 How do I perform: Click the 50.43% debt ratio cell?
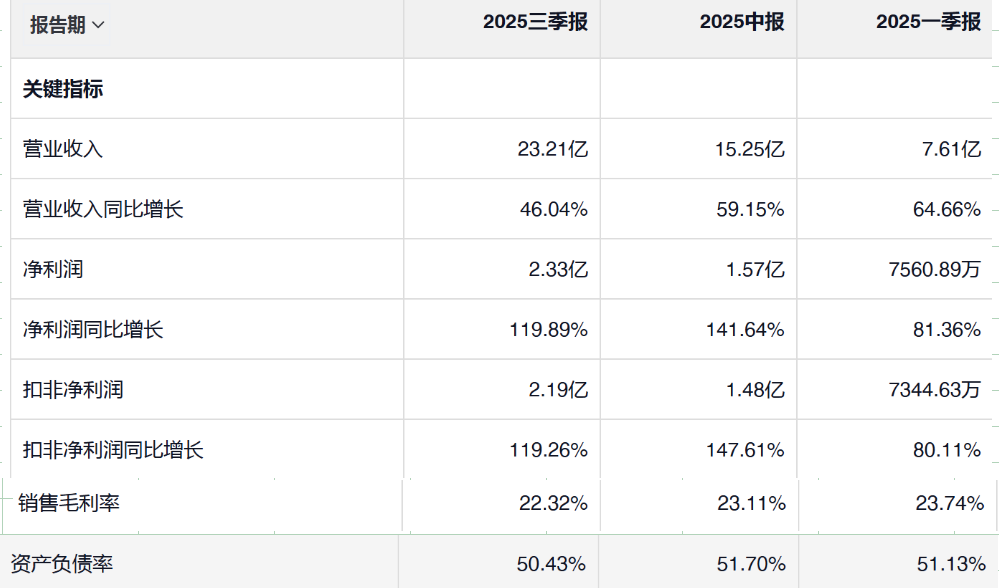(x=551, y=565)
